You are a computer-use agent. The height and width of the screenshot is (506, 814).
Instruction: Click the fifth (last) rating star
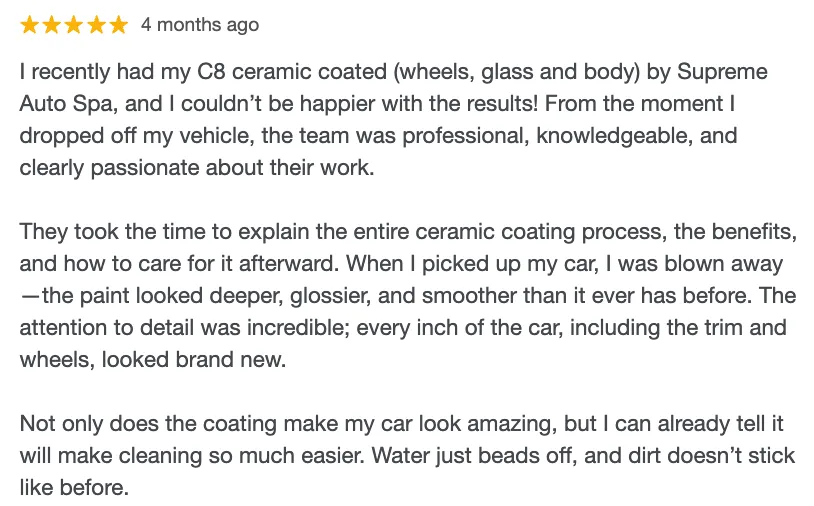pos(118,25)
